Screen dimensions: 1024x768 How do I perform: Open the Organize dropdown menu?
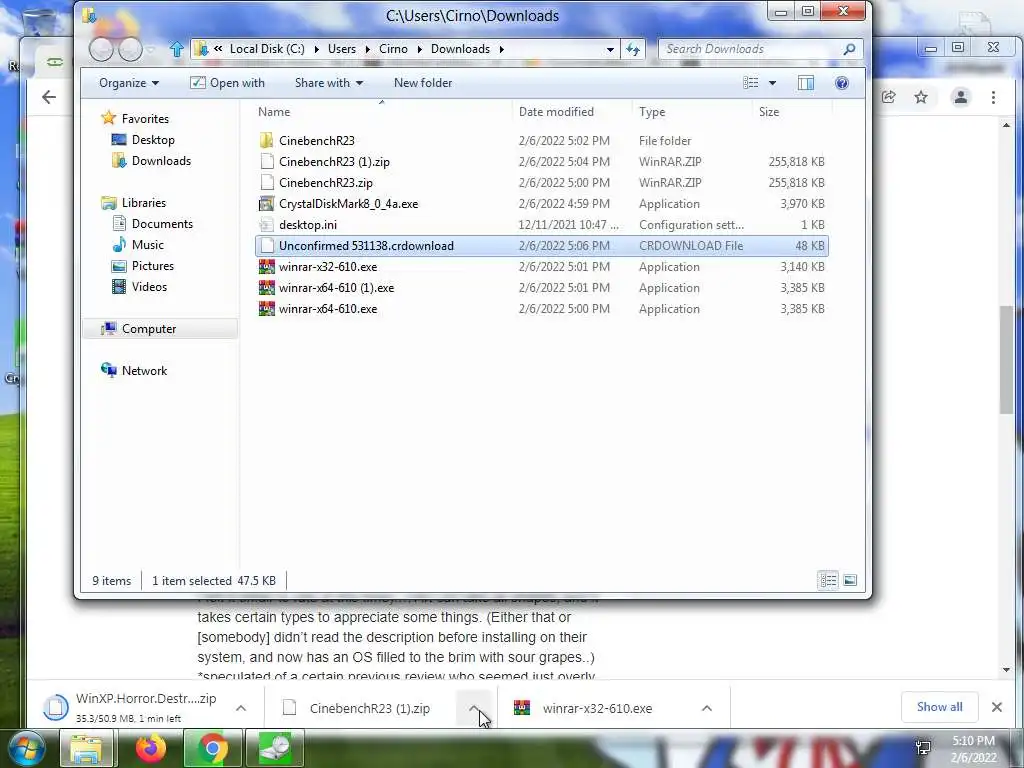(129, 83)
